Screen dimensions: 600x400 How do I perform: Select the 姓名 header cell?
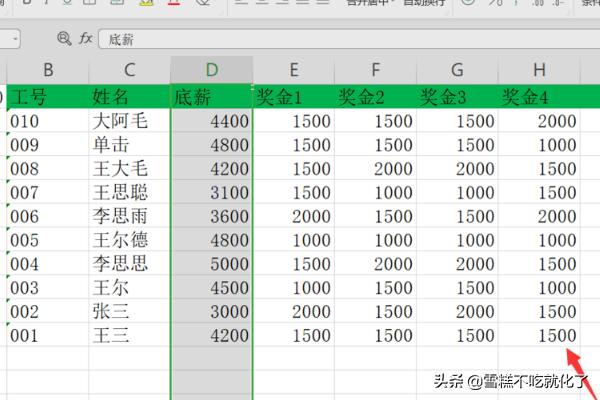pyautogui.click(x=129, y=97)
